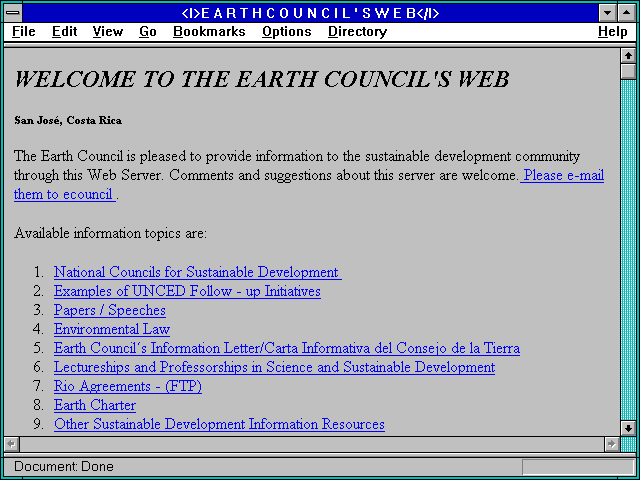This screenshot has width=640, height=480.
Task: Click the progress indicator box in status bar
Action: 578,467
